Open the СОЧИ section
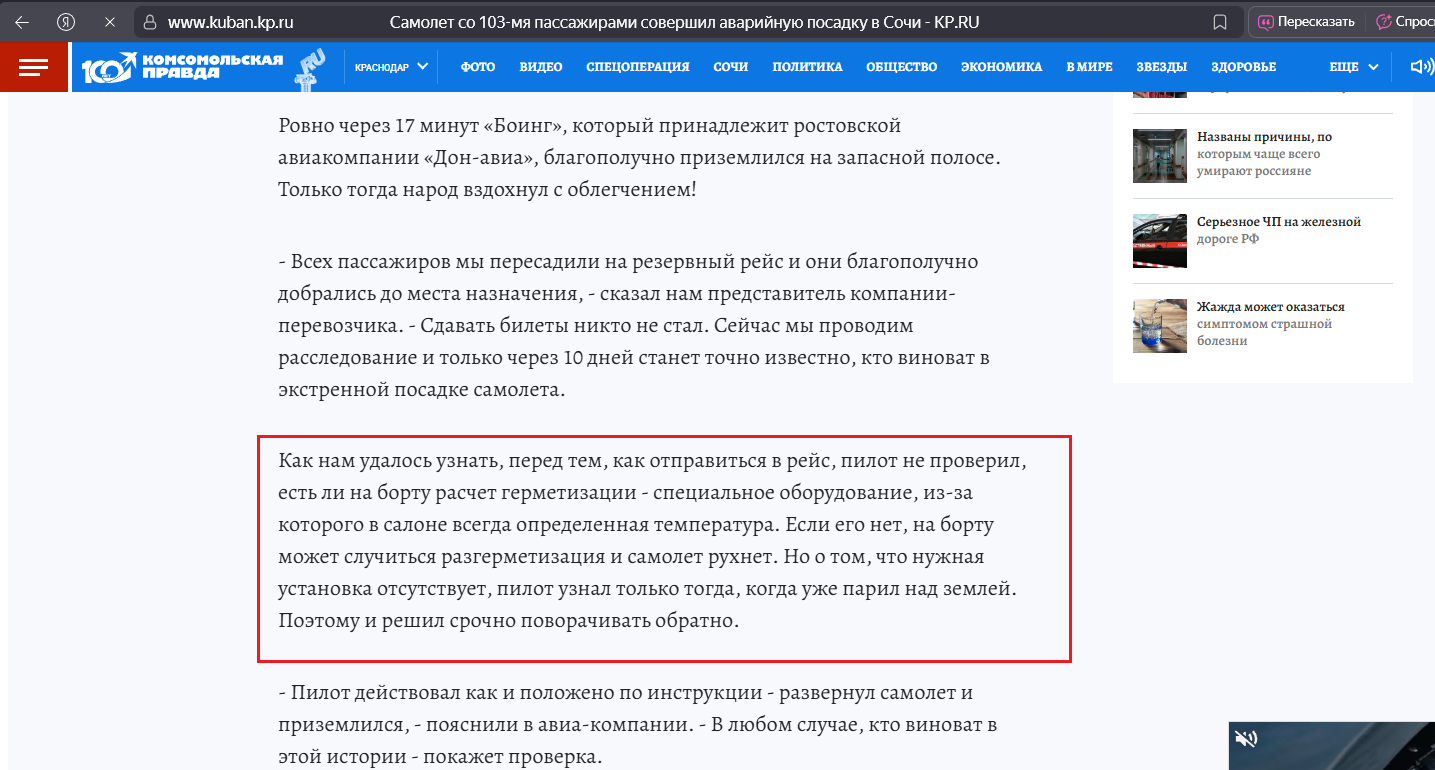 (x=731, y=67)
